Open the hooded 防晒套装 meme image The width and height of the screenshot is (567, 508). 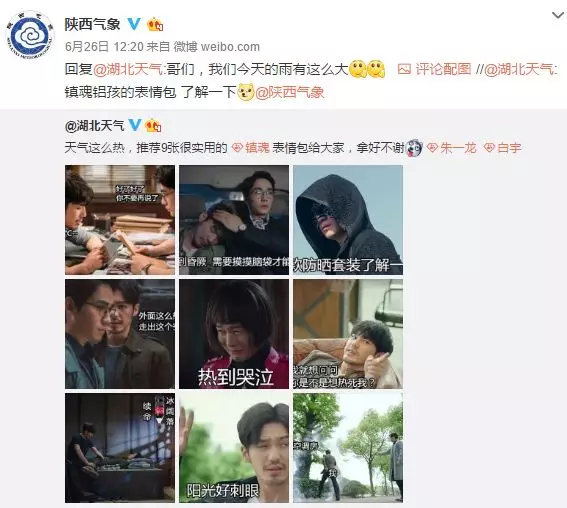click(x=348, y=220)
